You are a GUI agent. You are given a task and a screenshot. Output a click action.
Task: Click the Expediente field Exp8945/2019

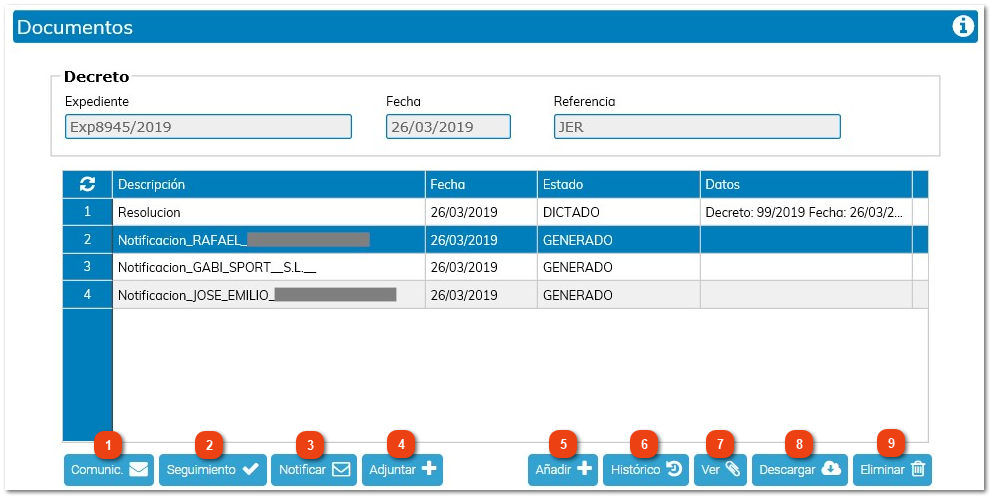208,127
